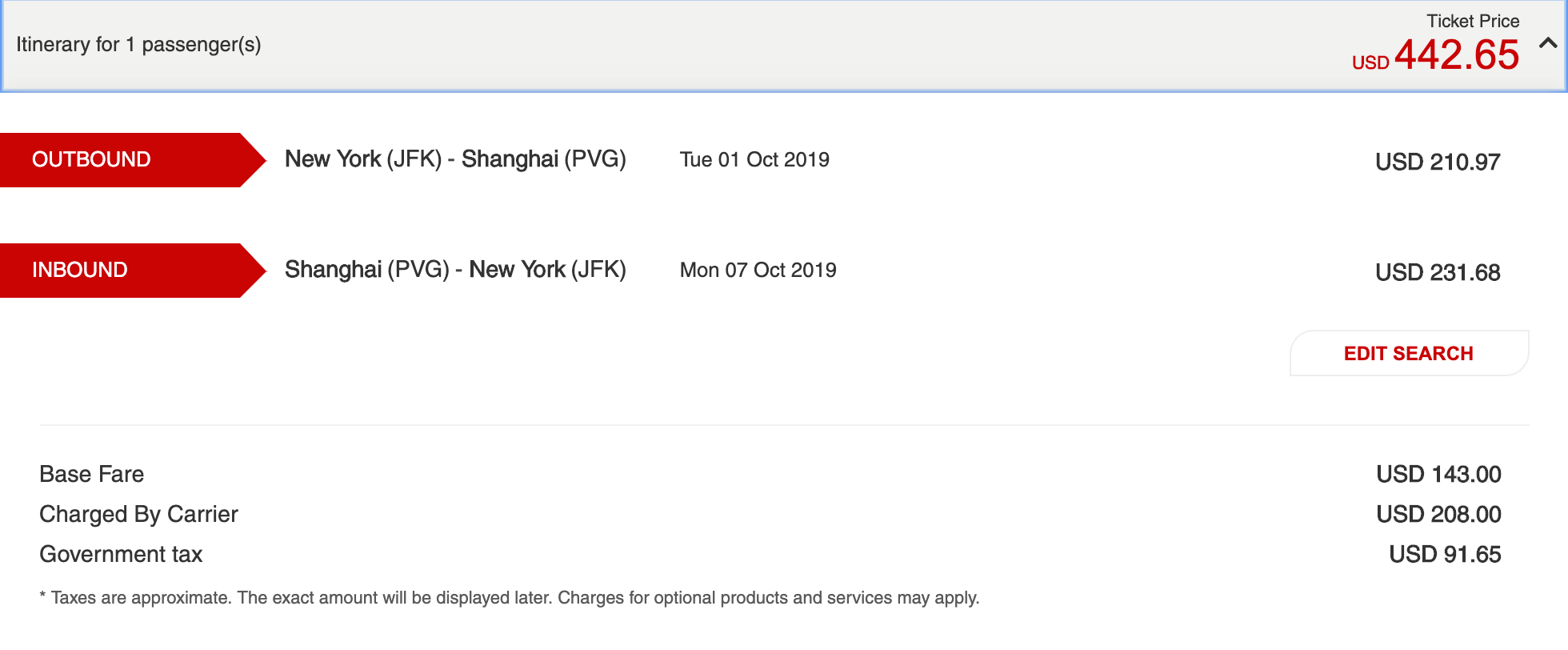
Task: Click the 'Ticket Price' label text
Action: pos(1473,21)
